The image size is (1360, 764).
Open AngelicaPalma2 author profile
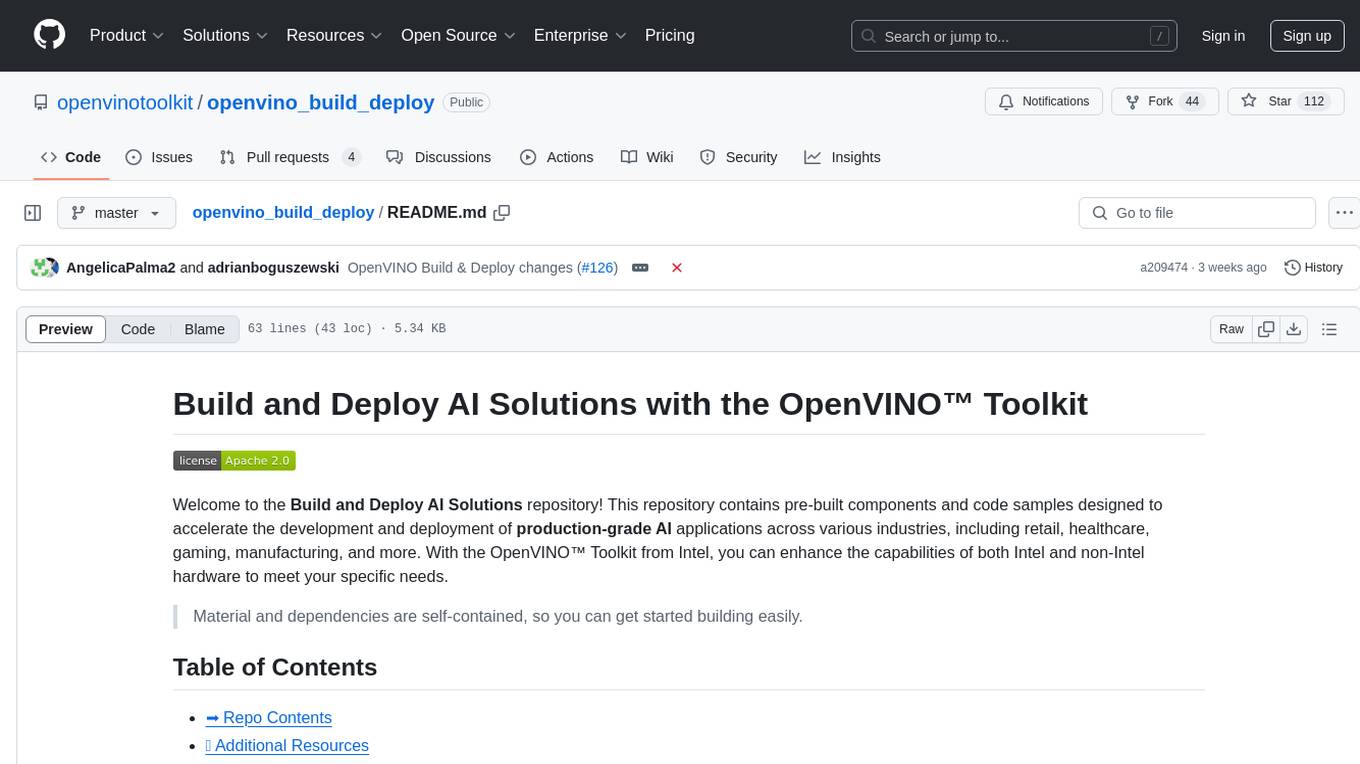(x=120, y=268)
